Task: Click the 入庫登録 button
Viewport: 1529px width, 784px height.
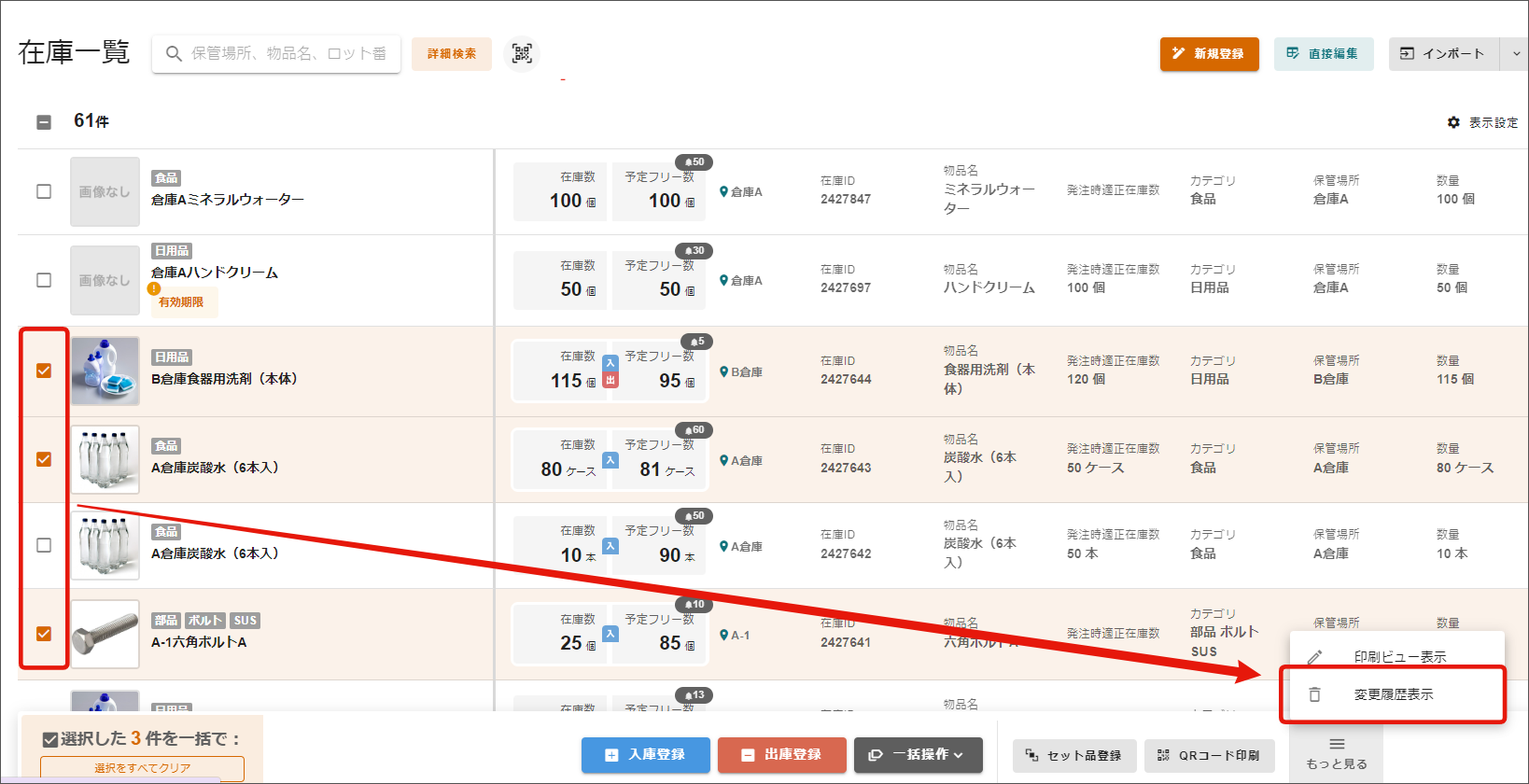Action: coord(645,755)
